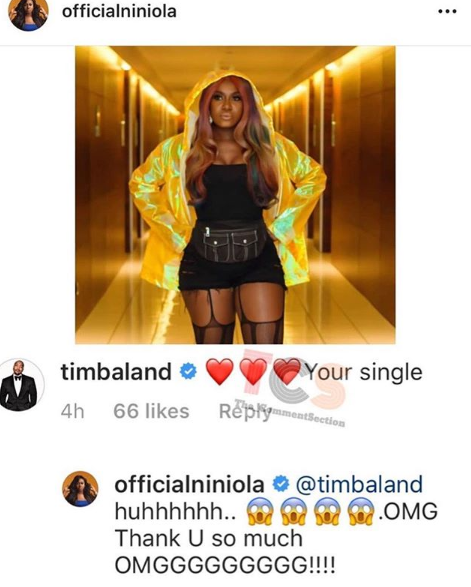471x587 pixels.
Task: Open officialniniola username in reply comment
Action: pos(189,484)
